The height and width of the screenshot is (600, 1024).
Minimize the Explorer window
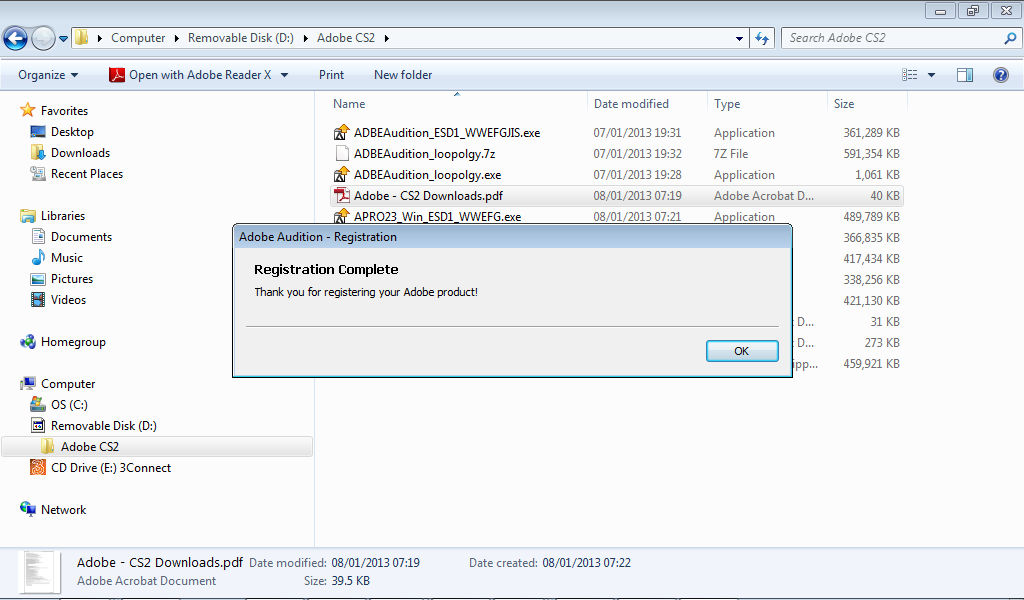coord(940,10)
